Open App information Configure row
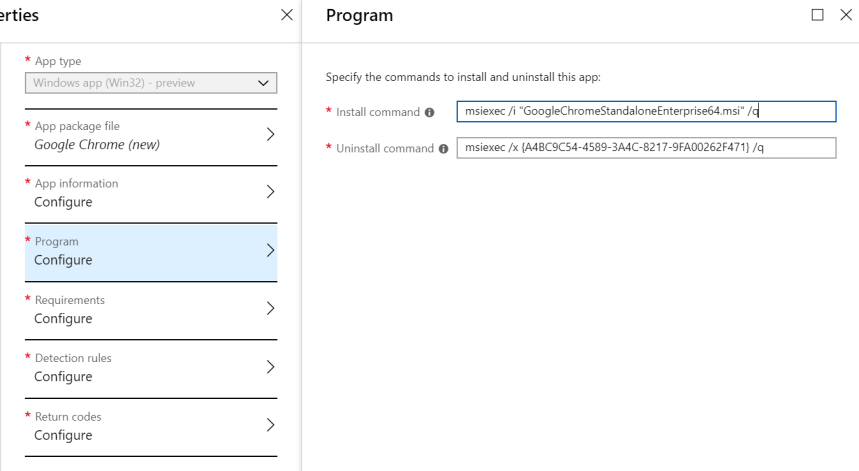 click(151, 194)
